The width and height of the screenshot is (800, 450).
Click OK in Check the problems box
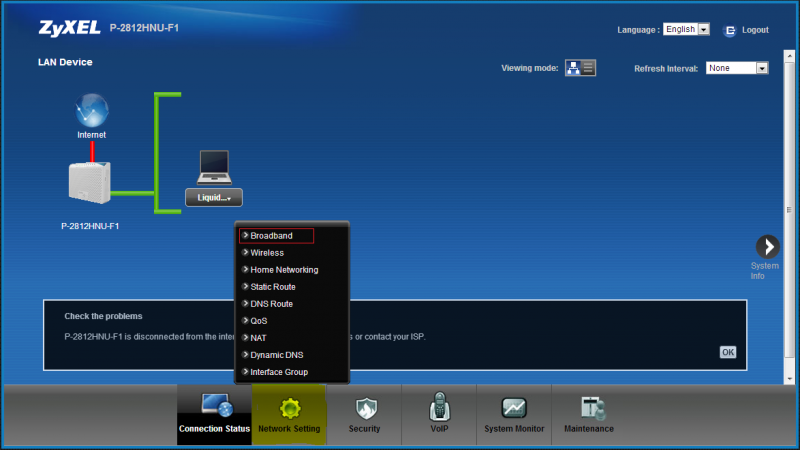[x=728, y=352]
